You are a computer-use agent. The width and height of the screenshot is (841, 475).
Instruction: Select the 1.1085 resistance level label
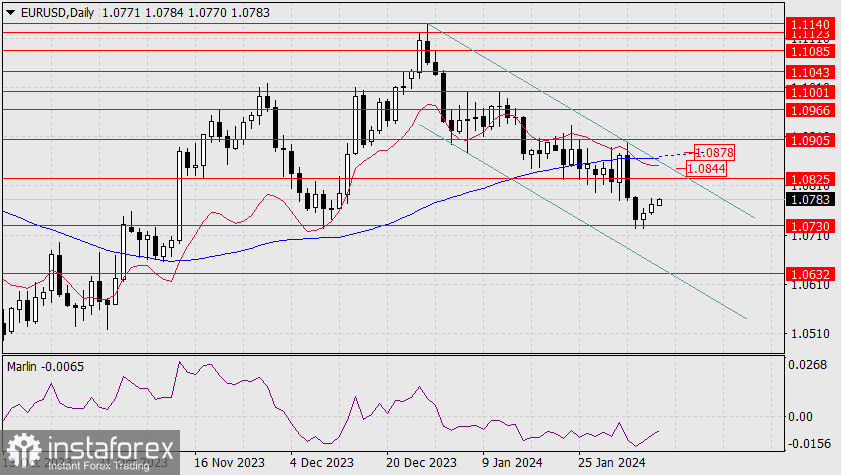[810, 51]
